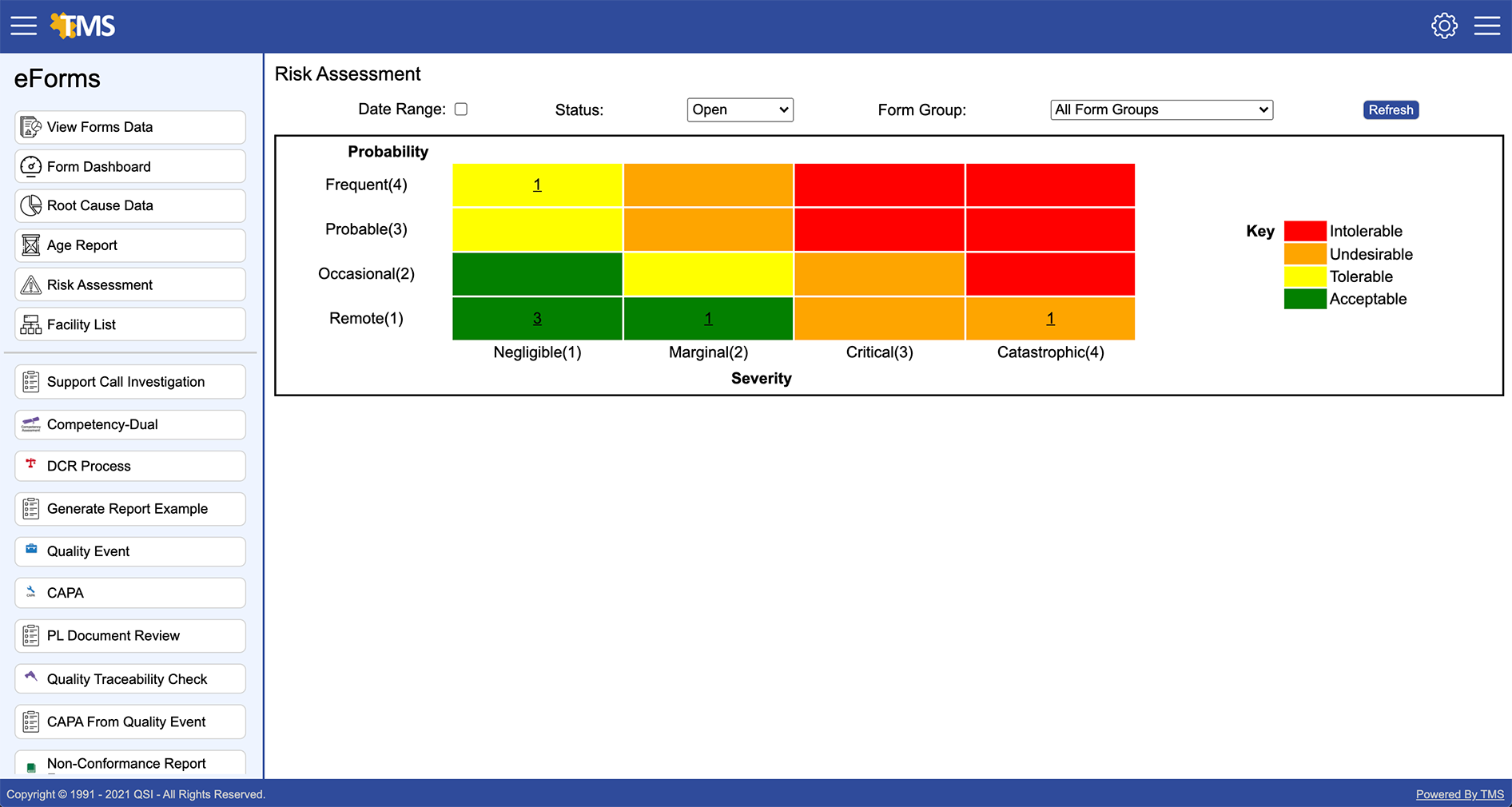This screenshot has height=807, width=1512.
Task: Click the Form Dashboard icon in sidebar
Action: tap(30, 166)
